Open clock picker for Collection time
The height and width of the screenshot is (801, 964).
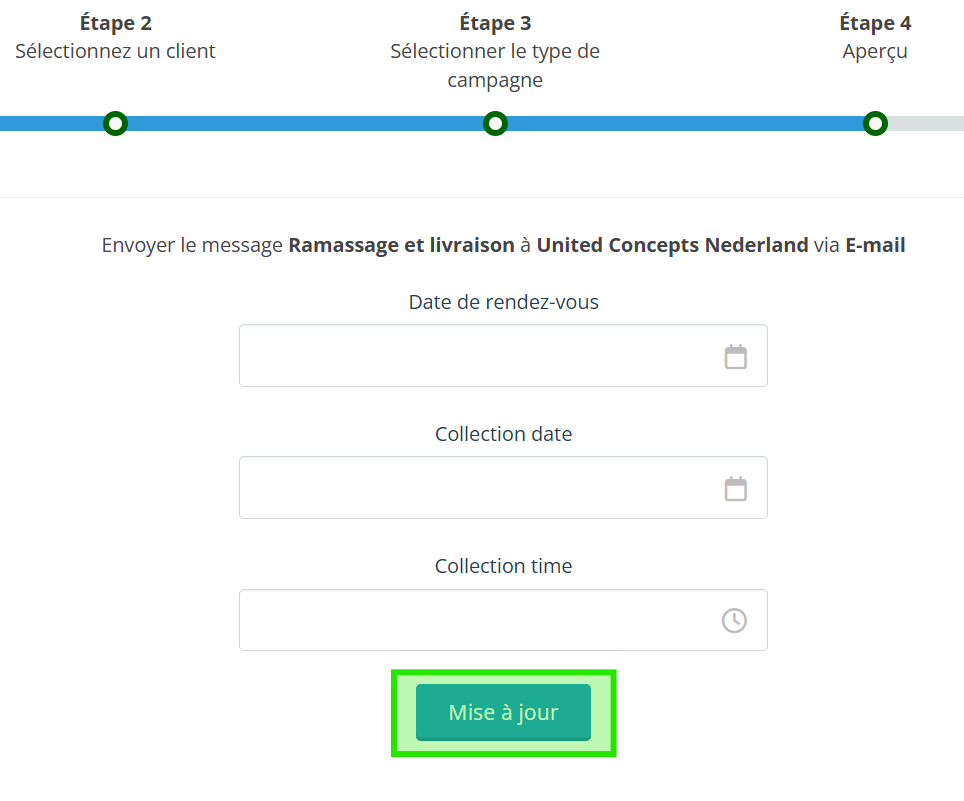[734, 620]
